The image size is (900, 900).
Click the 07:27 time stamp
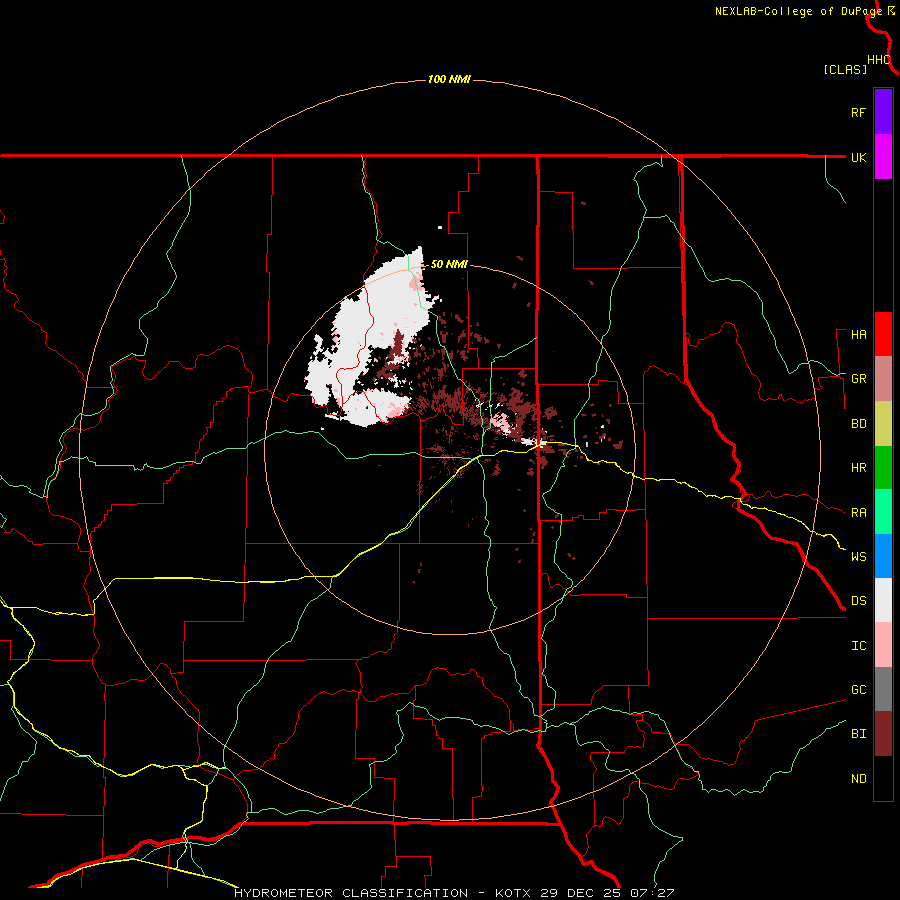(x=654, y=893)
